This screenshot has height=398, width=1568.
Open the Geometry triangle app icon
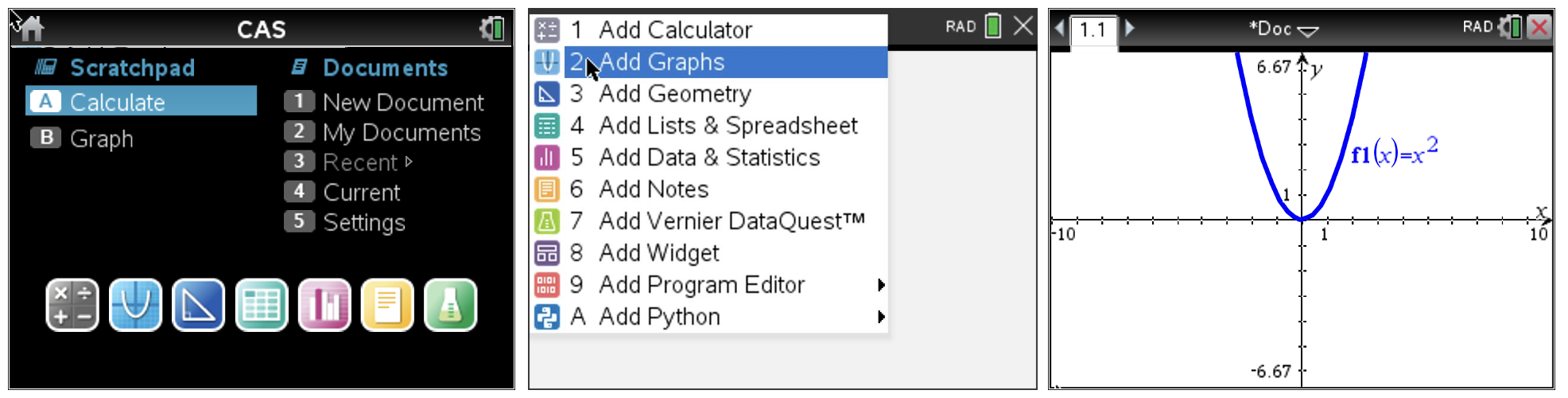coord(198,305)
